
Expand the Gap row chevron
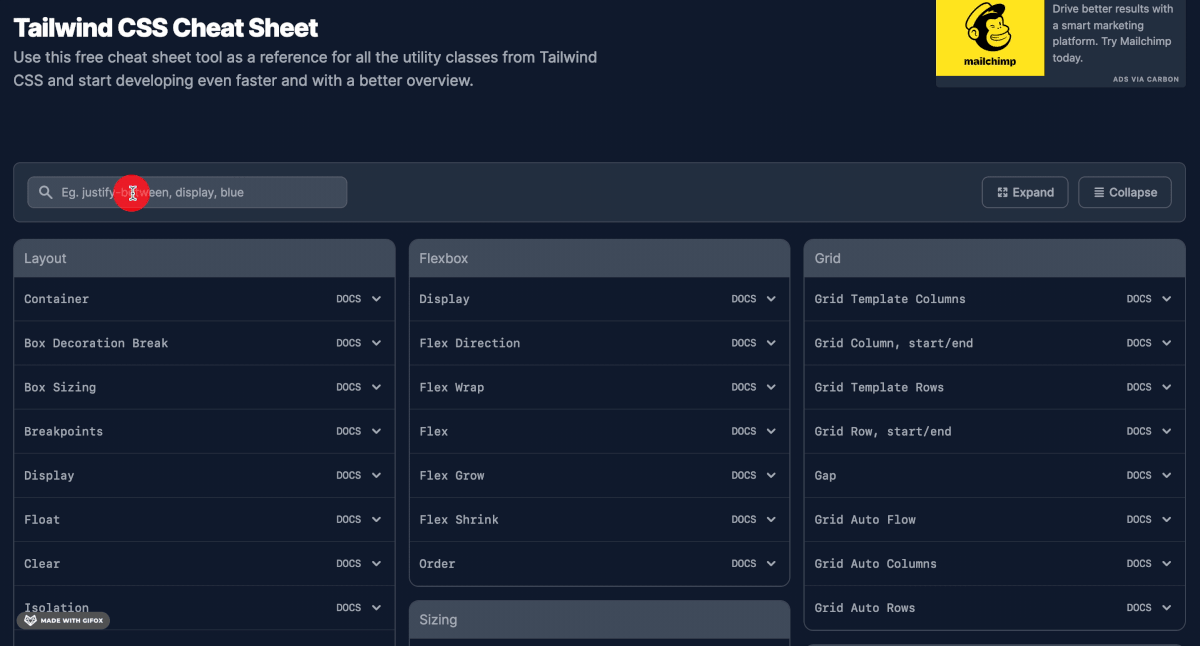click(x=1166, y=475)
